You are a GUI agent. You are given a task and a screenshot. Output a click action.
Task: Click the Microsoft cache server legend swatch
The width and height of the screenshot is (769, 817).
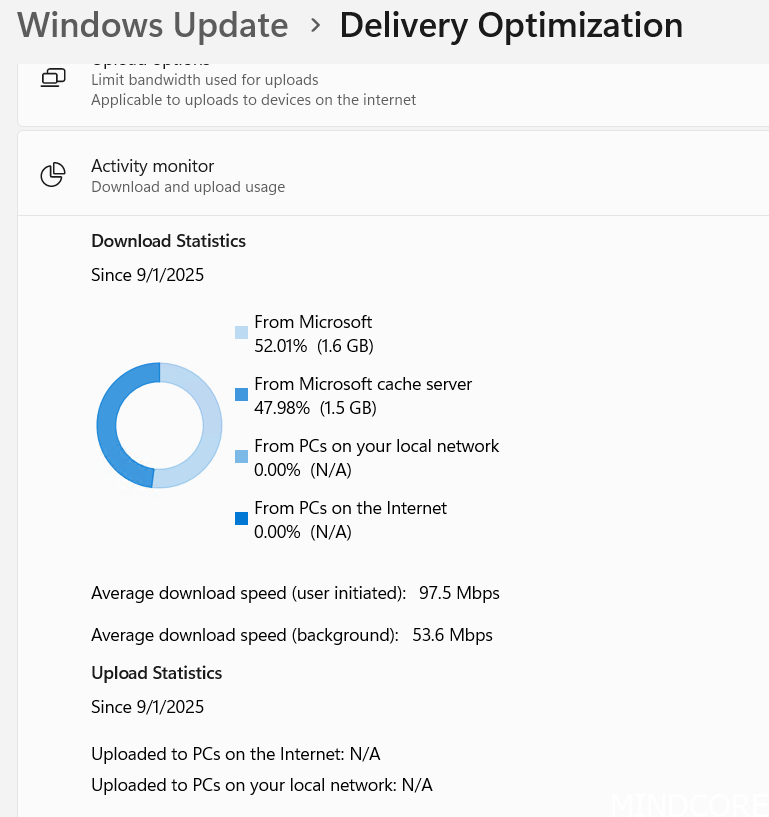[241, 394]
